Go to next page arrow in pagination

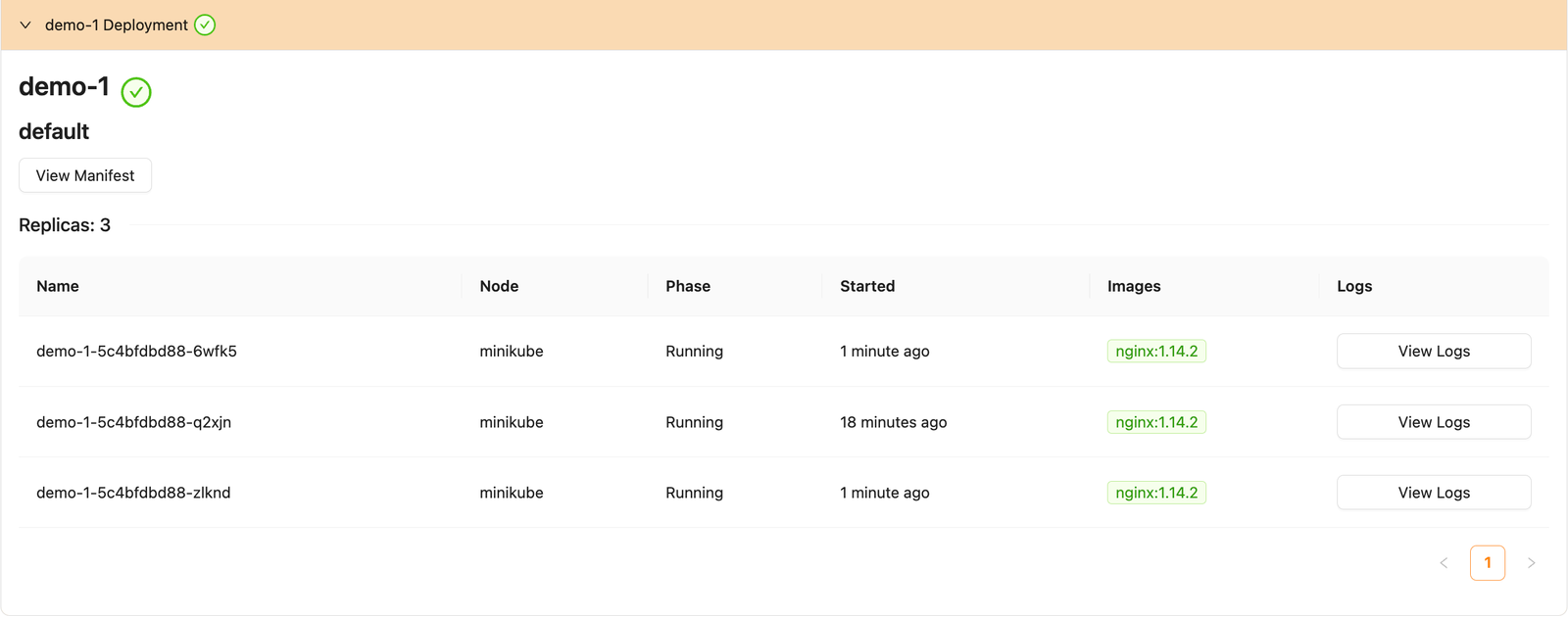1531,563
